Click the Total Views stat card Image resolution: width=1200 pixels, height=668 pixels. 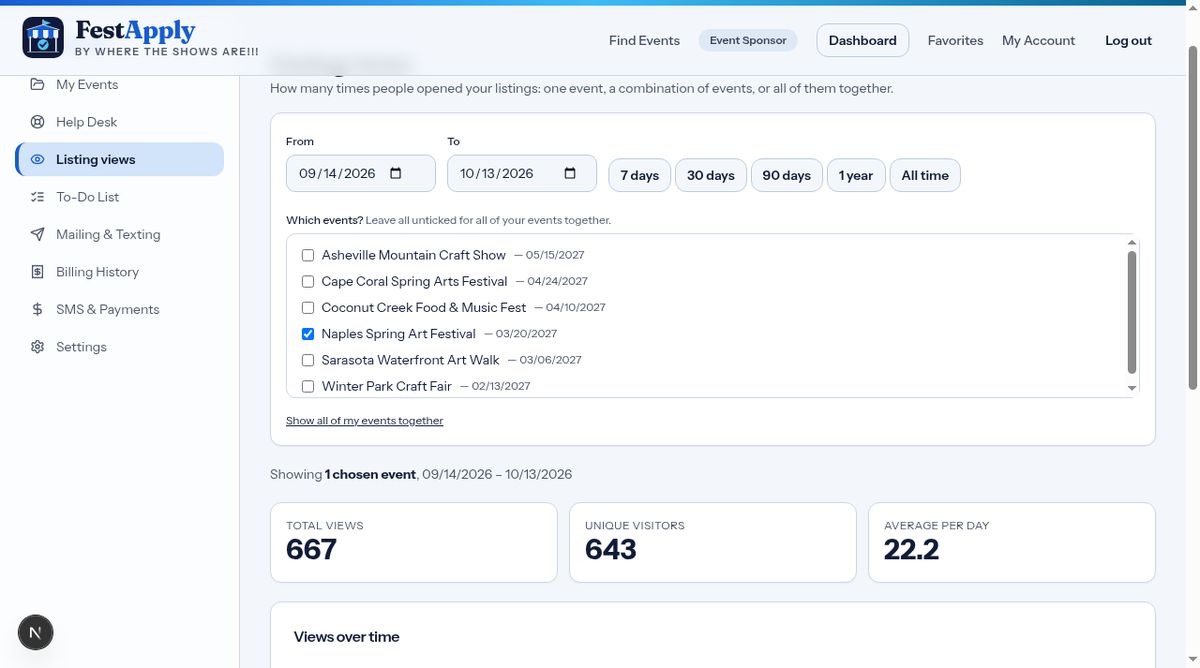pyautogui.click(x=413, y=542)
